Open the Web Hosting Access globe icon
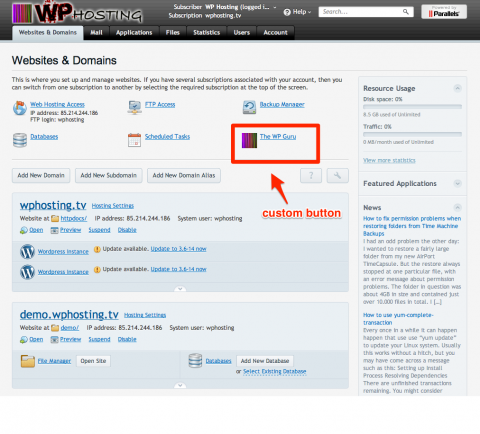The height and width of the screenshot is (434, 480). click(x=20, y=108)
